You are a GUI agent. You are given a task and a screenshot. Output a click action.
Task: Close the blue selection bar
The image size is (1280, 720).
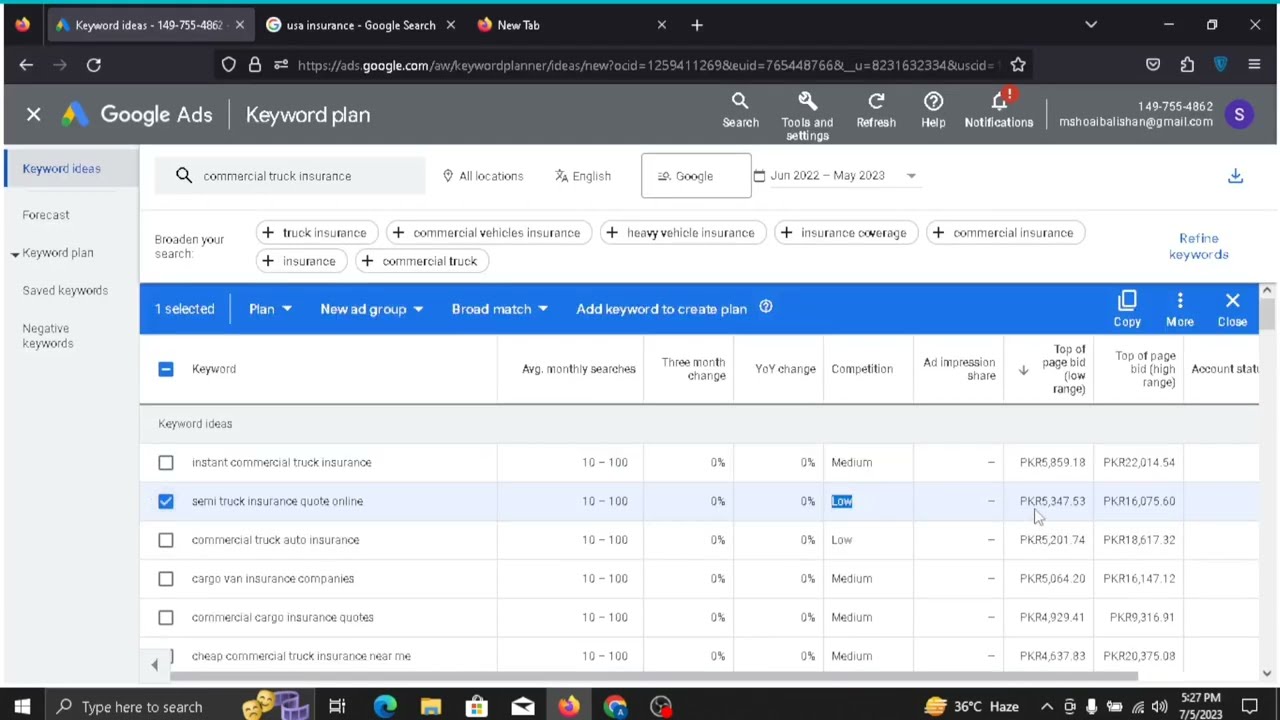pos(1232,308)
